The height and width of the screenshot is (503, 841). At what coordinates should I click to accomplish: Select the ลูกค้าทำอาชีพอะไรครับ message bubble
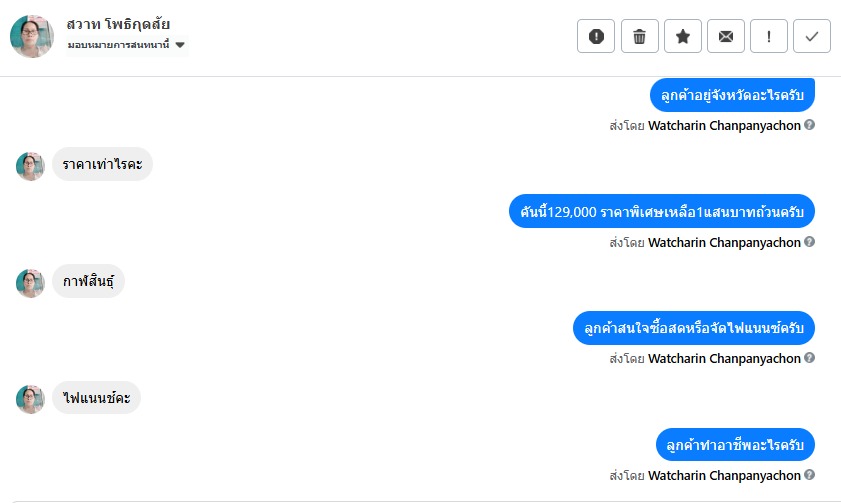735,445
